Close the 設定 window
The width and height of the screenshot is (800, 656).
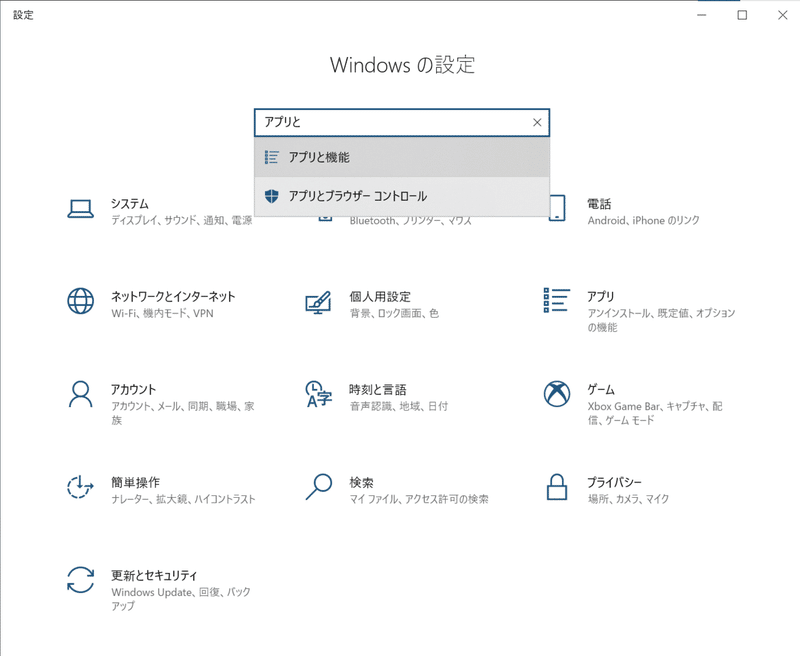[783, 15]
